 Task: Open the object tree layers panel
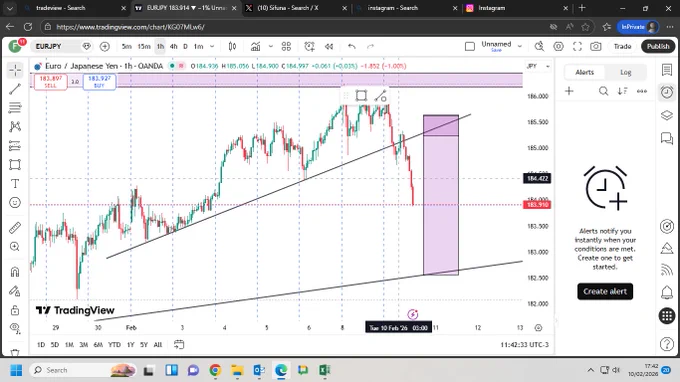click(x=667, y=115)
